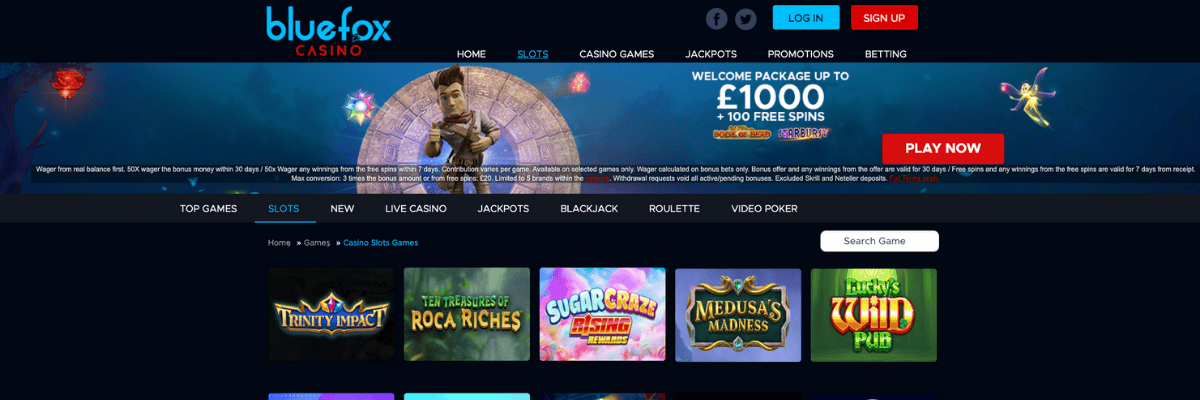Open Medusa's Madness game tile
Viewport: 1200px width, 400px height.
pos(738,315)
